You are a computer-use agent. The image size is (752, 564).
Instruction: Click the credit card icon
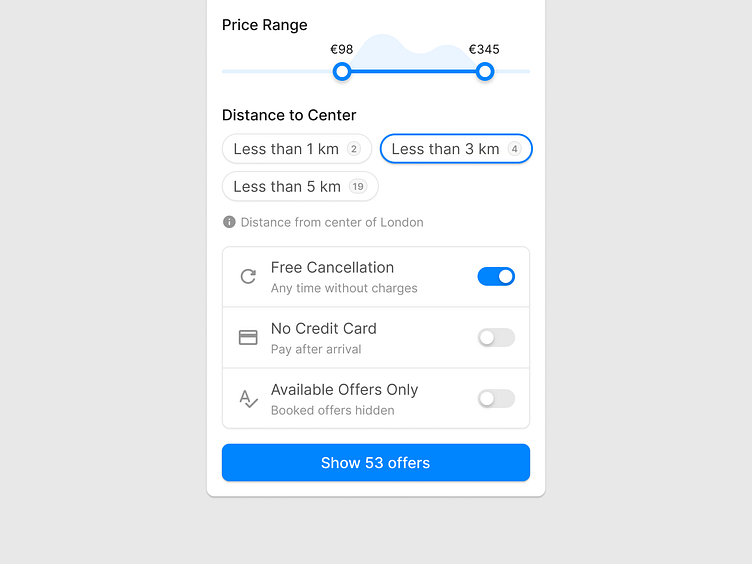click(x=248, y=338)
